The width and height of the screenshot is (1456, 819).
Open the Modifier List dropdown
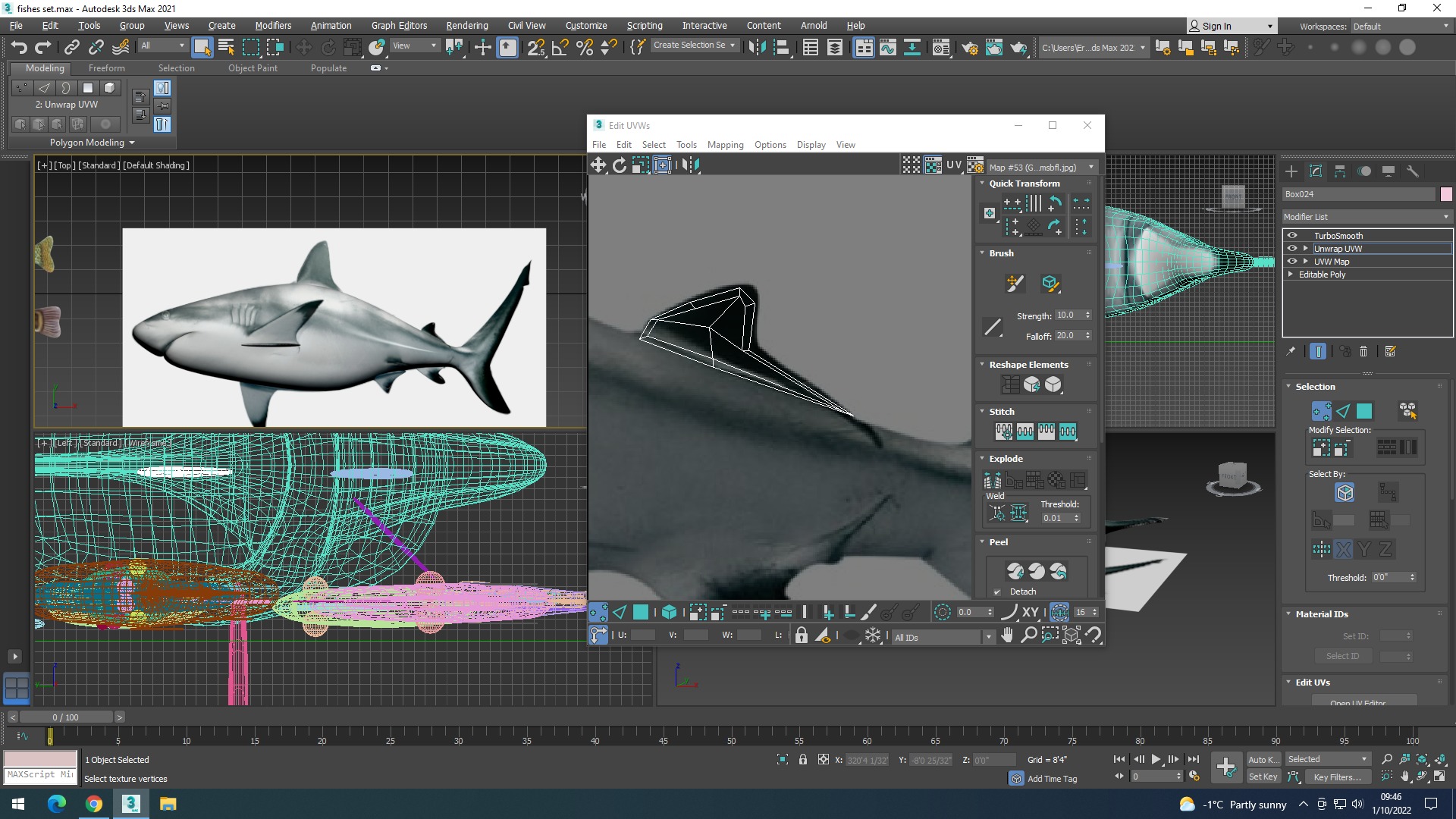[x=1367, y=217]
